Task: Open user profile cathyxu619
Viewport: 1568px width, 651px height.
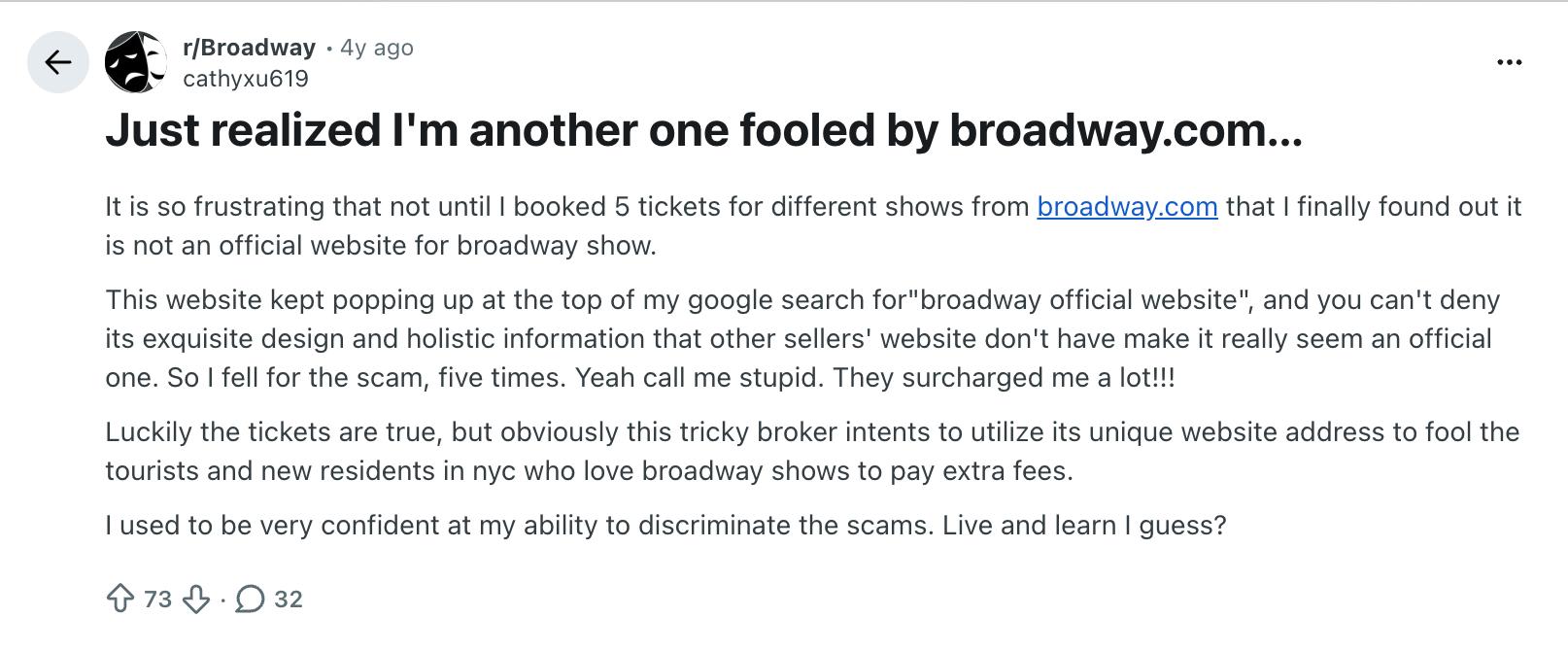Action: (246, 79)
